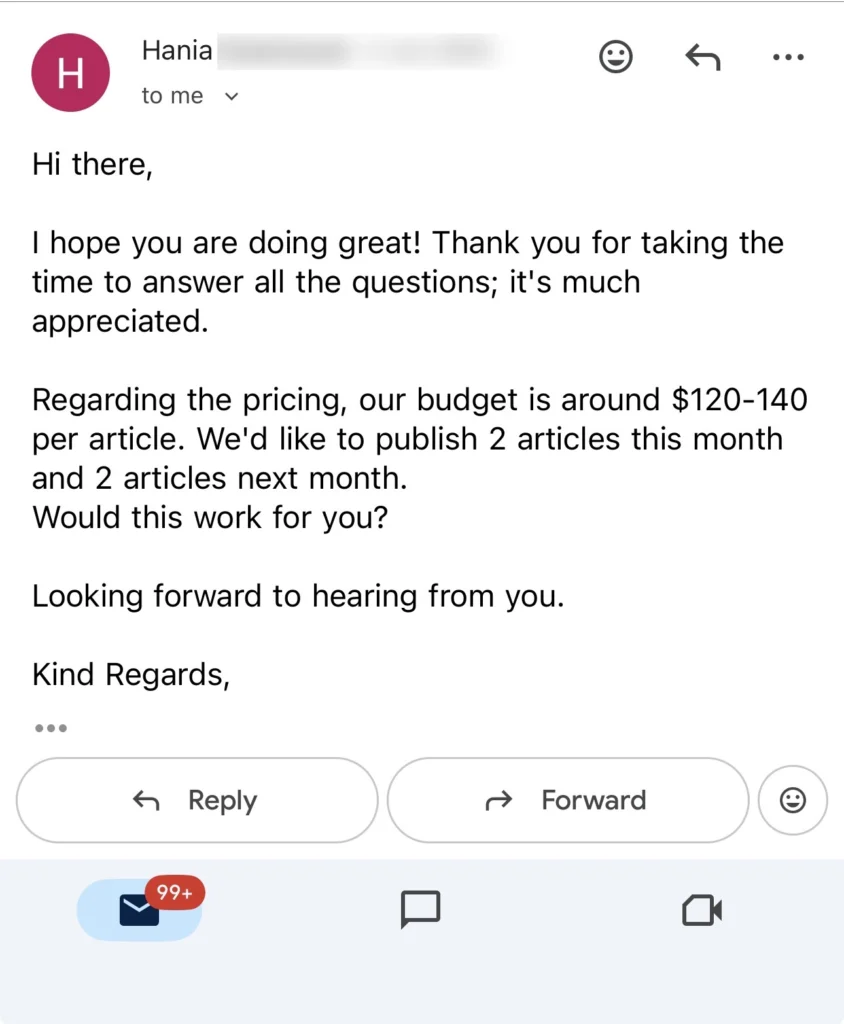This screenshot has width=844, height=1024.
Task: Add emoji reaction from email header
Action: click(x=616, y=58)
